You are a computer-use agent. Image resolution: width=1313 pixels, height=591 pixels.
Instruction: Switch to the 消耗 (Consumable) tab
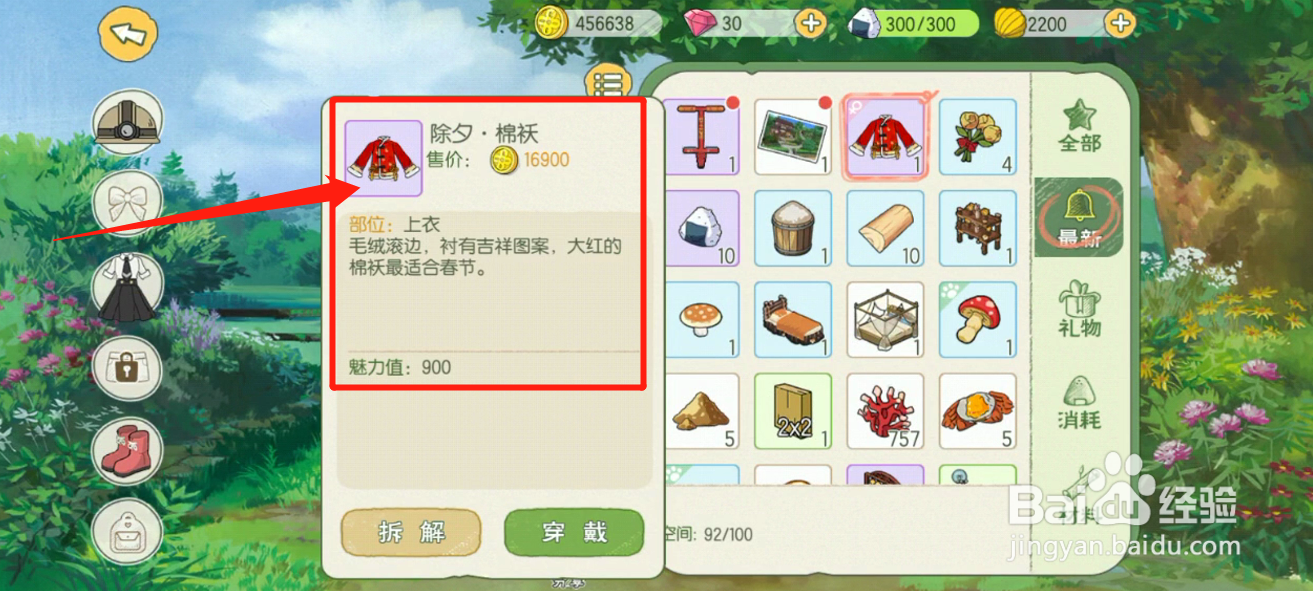pos(1080,402)
